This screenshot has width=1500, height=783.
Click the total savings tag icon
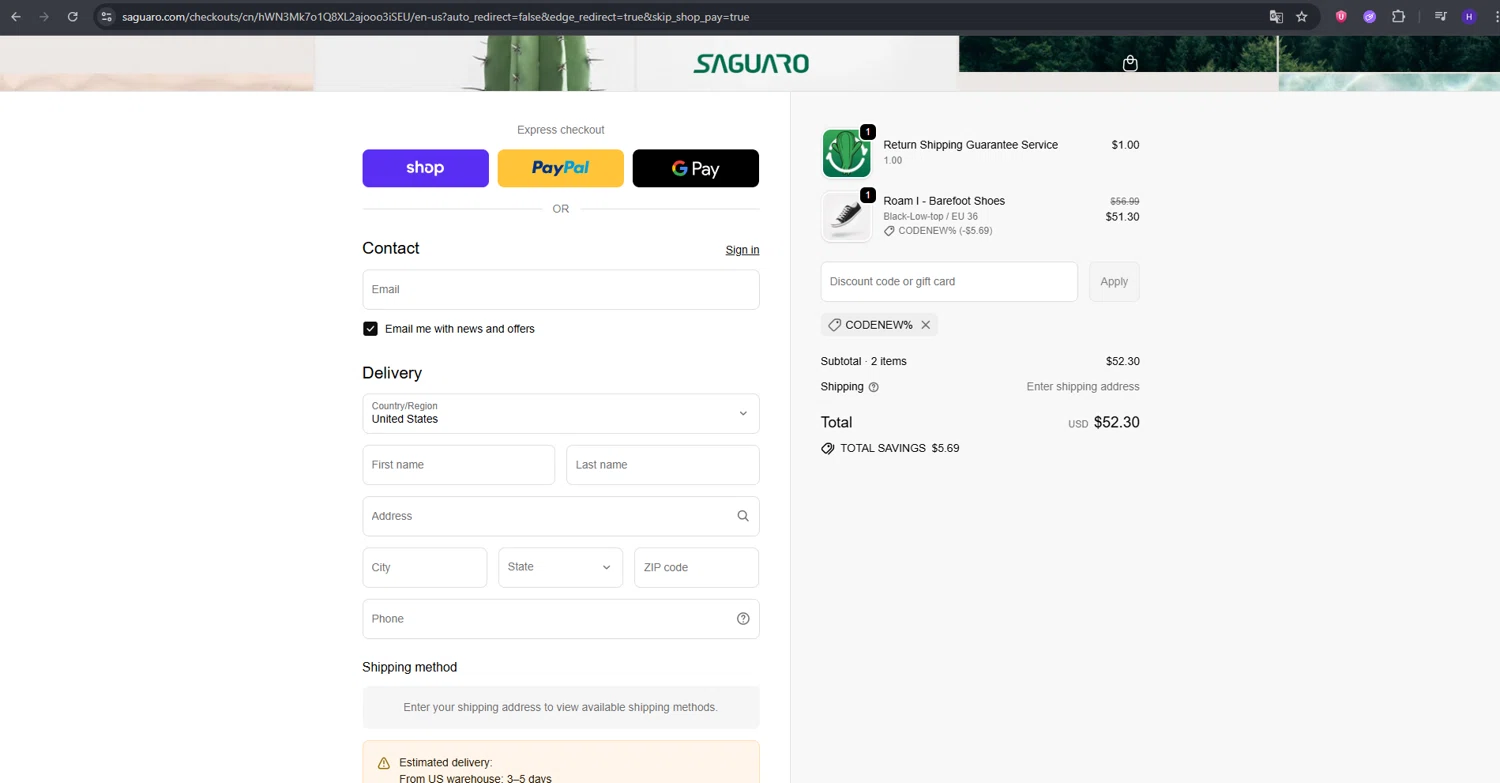pos(828,449)
